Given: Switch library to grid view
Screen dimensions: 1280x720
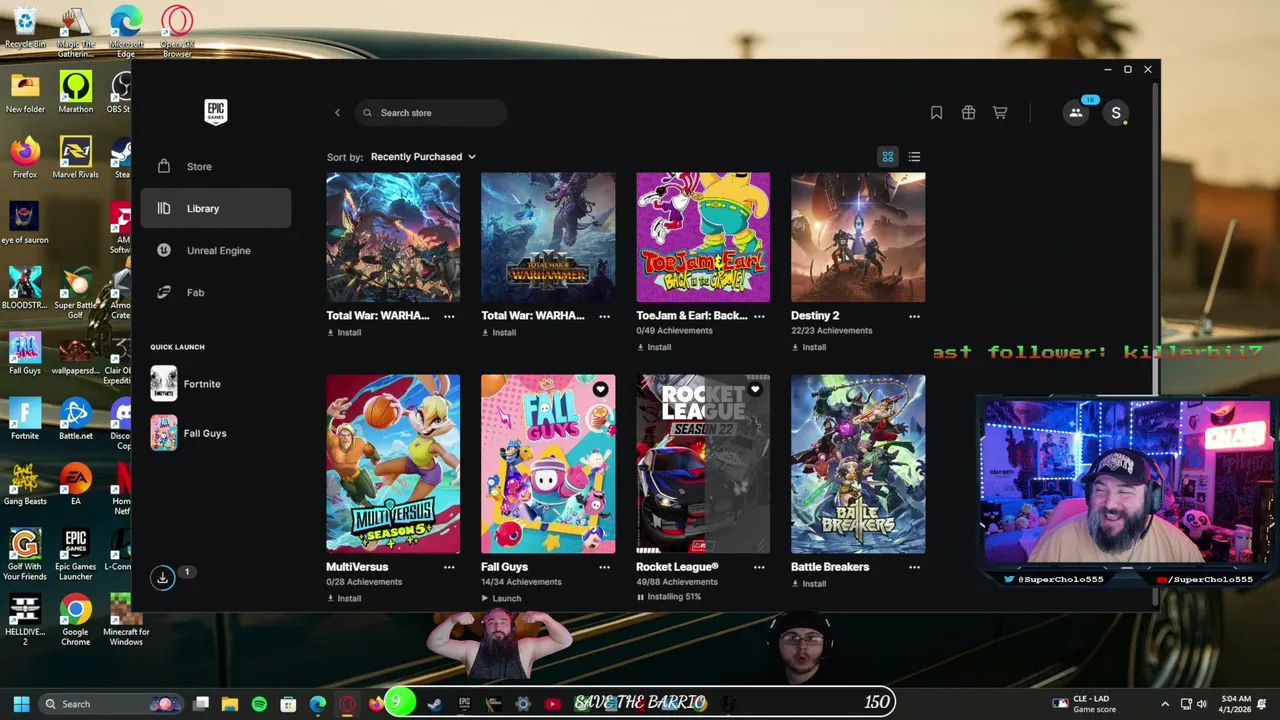Looking at the screenshot, I should click(888, 157).
